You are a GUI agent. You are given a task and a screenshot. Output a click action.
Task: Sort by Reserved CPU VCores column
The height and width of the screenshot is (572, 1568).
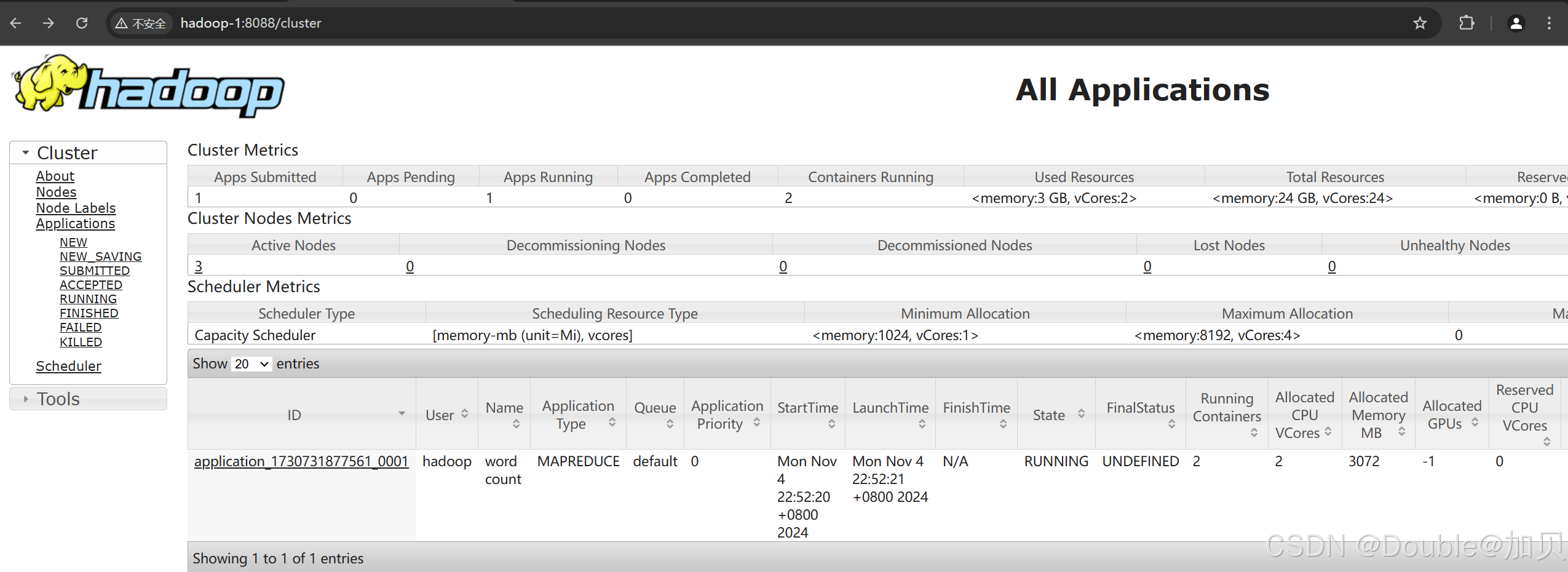(1546, 442)
